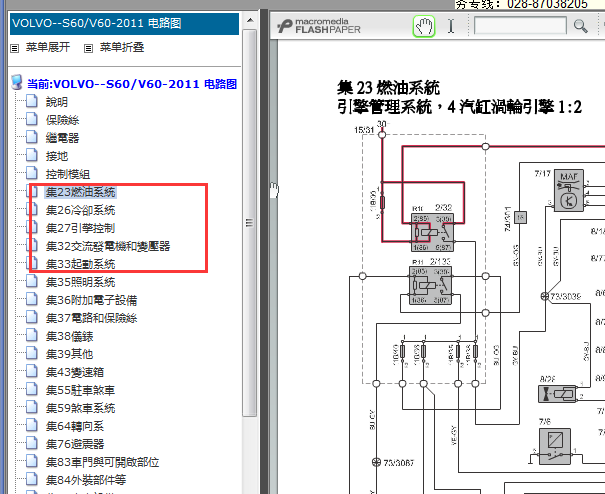Image resolution: width=605 pixels, height=494 pixels.
Task: Collapse all menus via 菜单折叠
Action: point(122,47)
